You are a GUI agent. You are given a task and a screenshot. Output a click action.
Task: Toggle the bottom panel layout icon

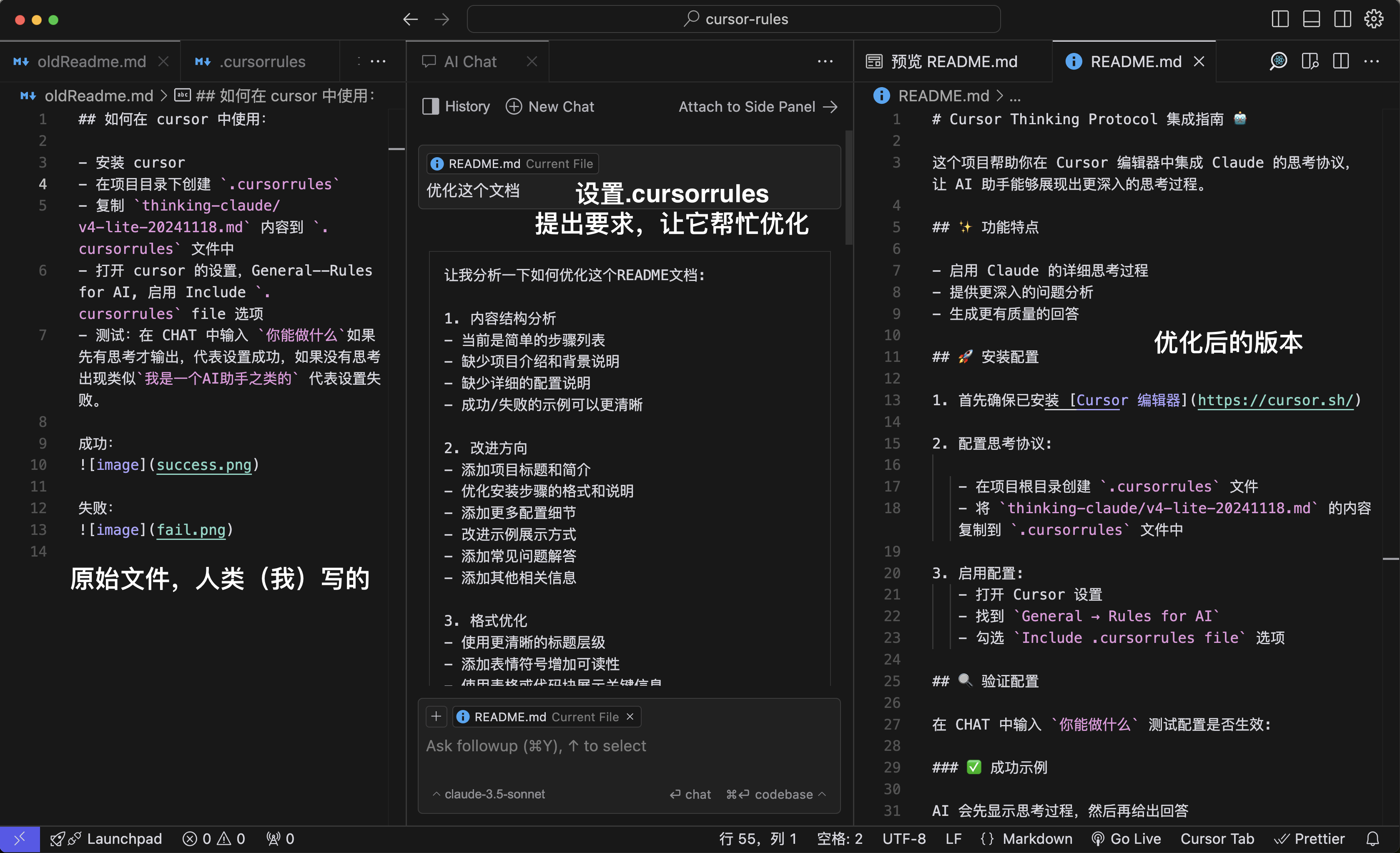point(1311,19)
